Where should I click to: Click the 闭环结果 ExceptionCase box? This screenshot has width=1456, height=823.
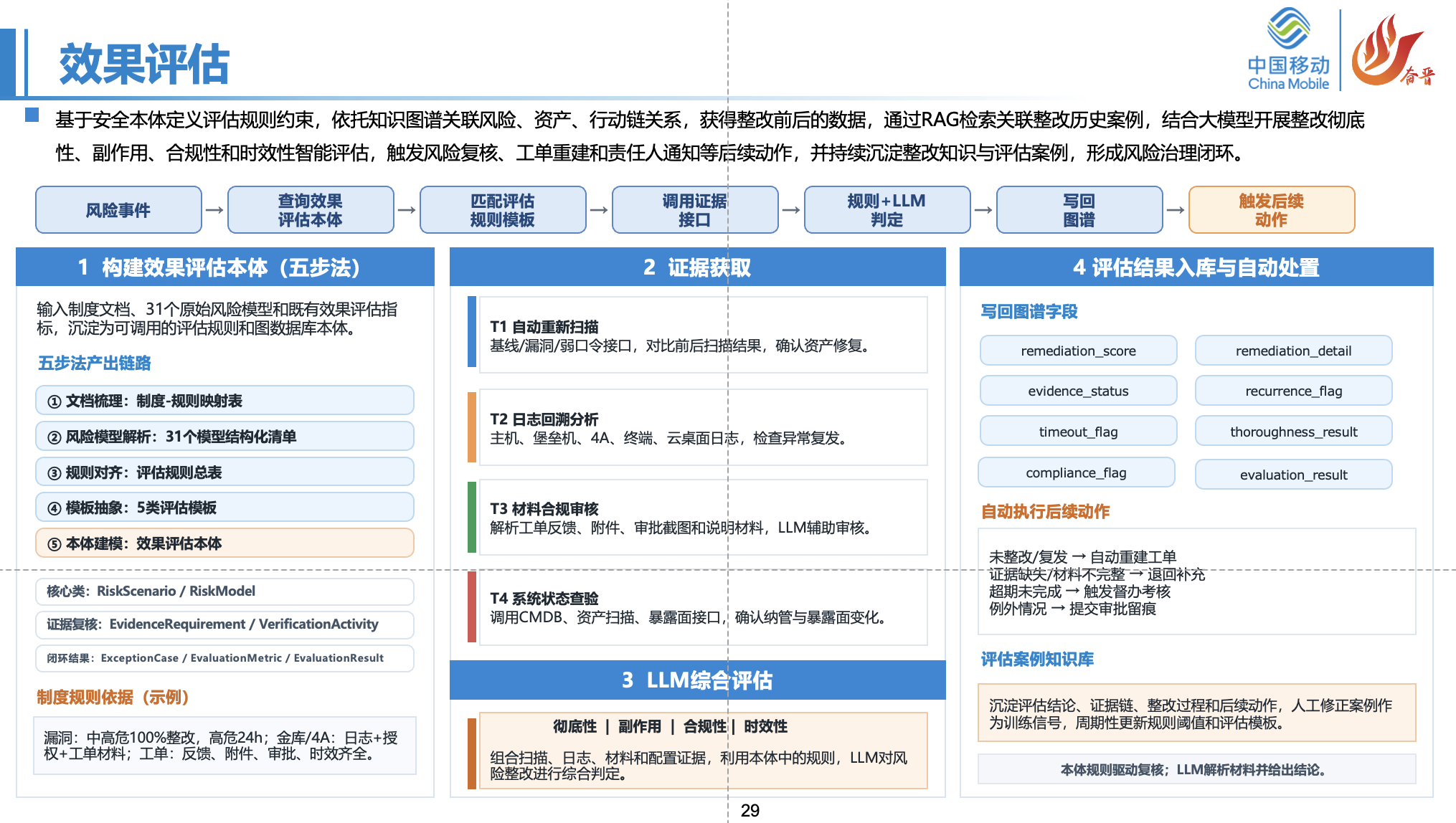(224, 658)
